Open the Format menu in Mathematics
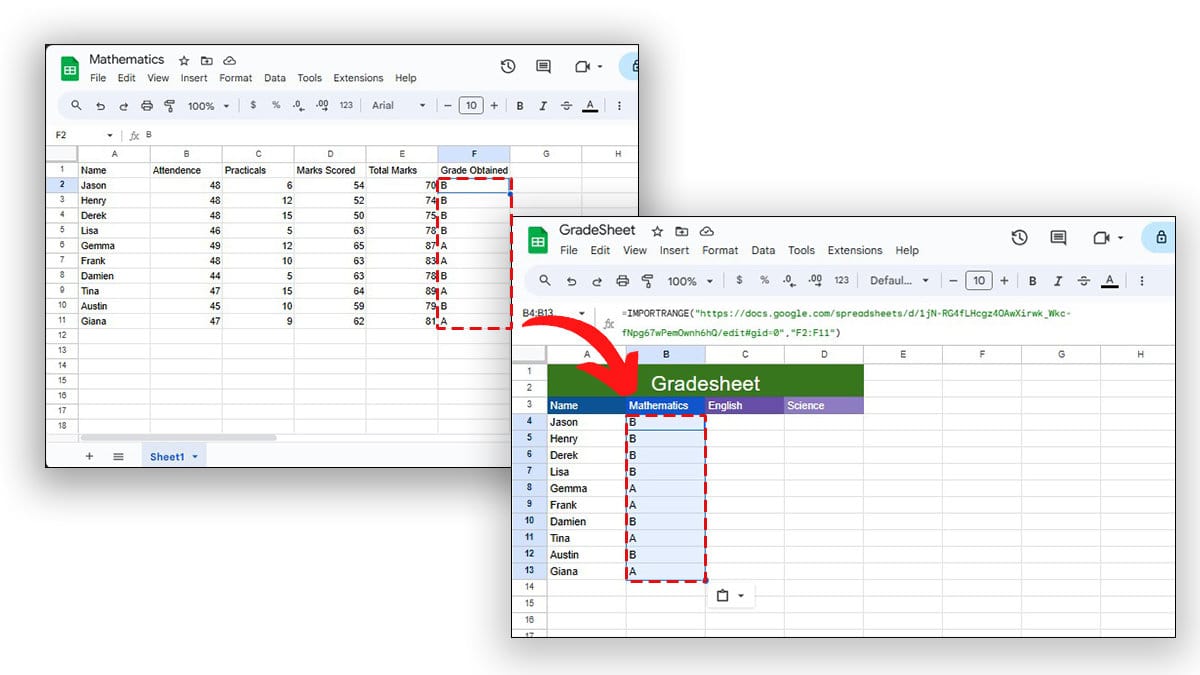The width and height of the screenshot is (1200, 675). coord(235,77)
